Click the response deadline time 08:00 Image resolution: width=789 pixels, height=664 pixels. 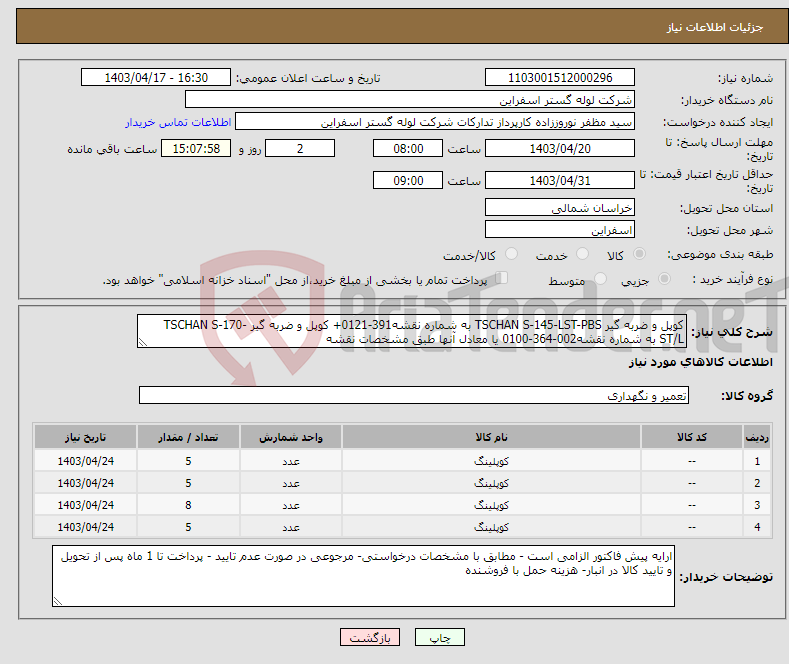click(x=408, y=148)
